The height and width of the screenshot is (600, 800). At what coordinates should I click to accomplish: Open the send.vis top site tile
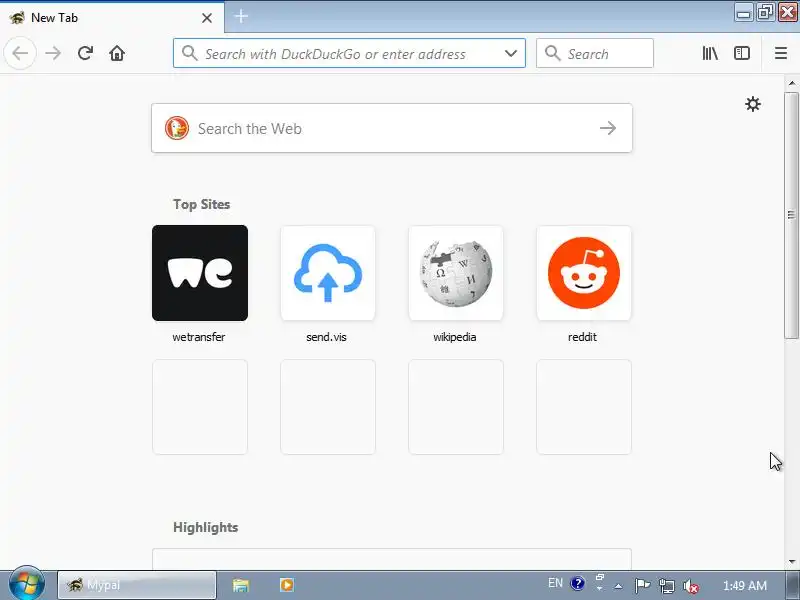coord(328,273)
